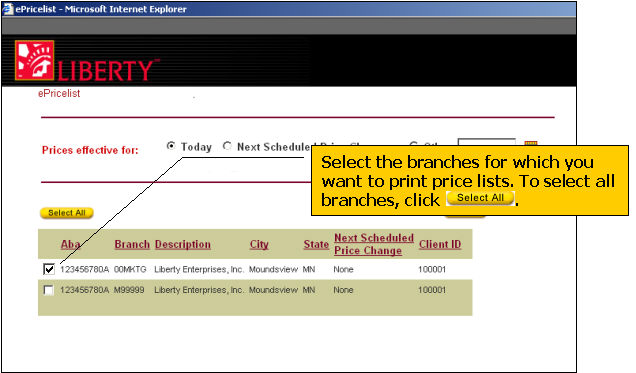Sort by the Branch column header
The width and height of the screenshot is (636, 373).
(132, 244)
